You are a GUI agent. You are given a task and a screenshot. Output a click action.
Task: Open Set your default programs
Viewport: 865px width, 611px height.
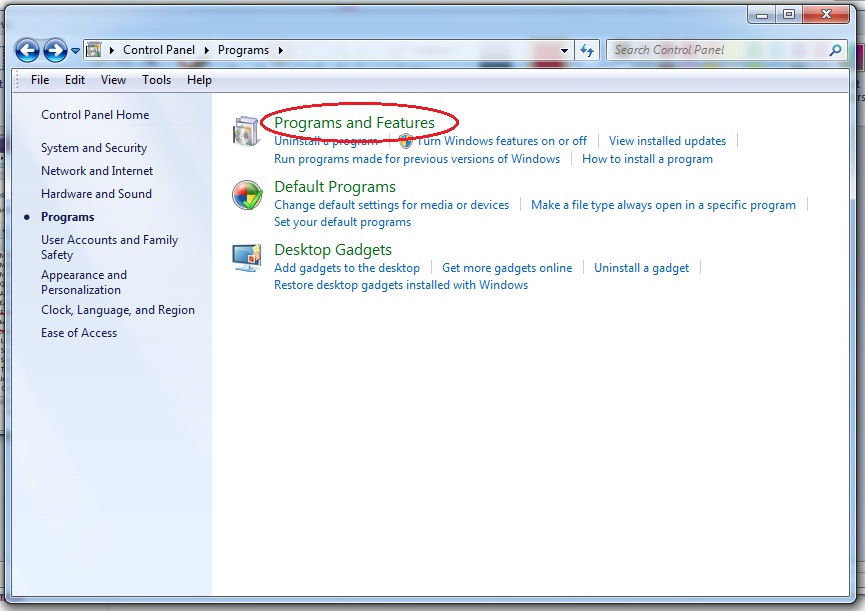343,222
